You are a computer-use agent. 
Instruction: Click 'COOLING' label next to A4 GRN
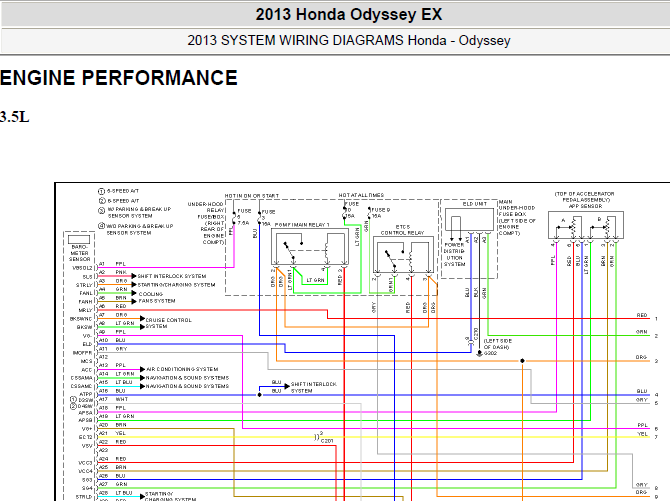[x=151, y=294]
